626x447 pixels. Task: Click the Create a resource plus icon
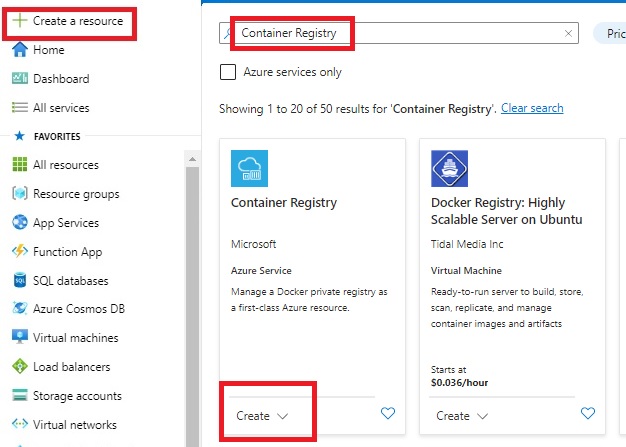click(20, 20)
